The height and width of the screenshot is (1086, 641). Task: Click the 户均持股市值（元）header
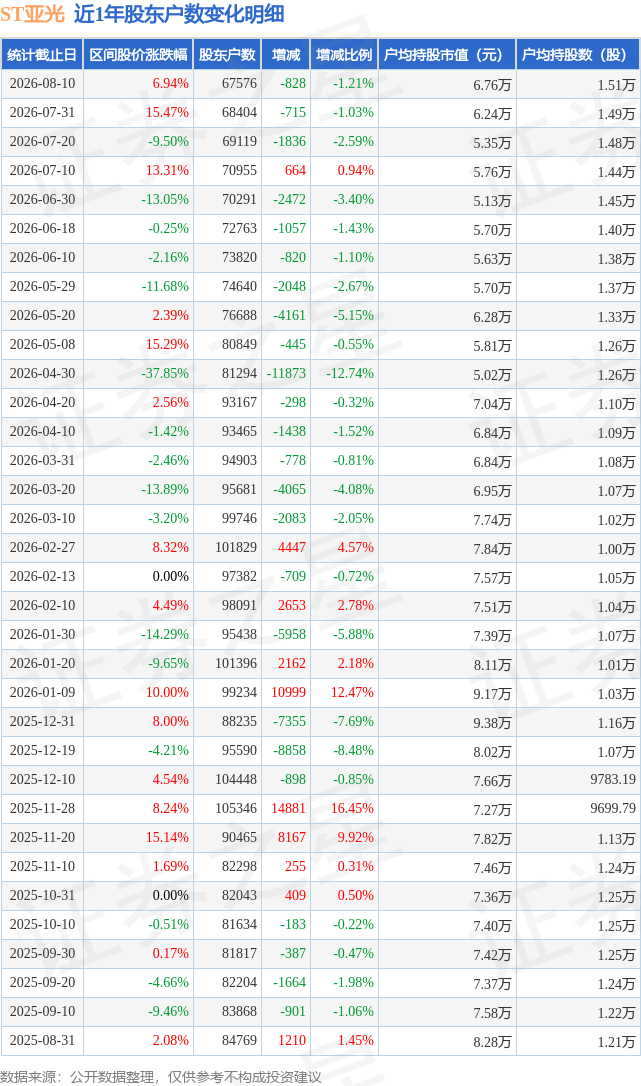447,55
